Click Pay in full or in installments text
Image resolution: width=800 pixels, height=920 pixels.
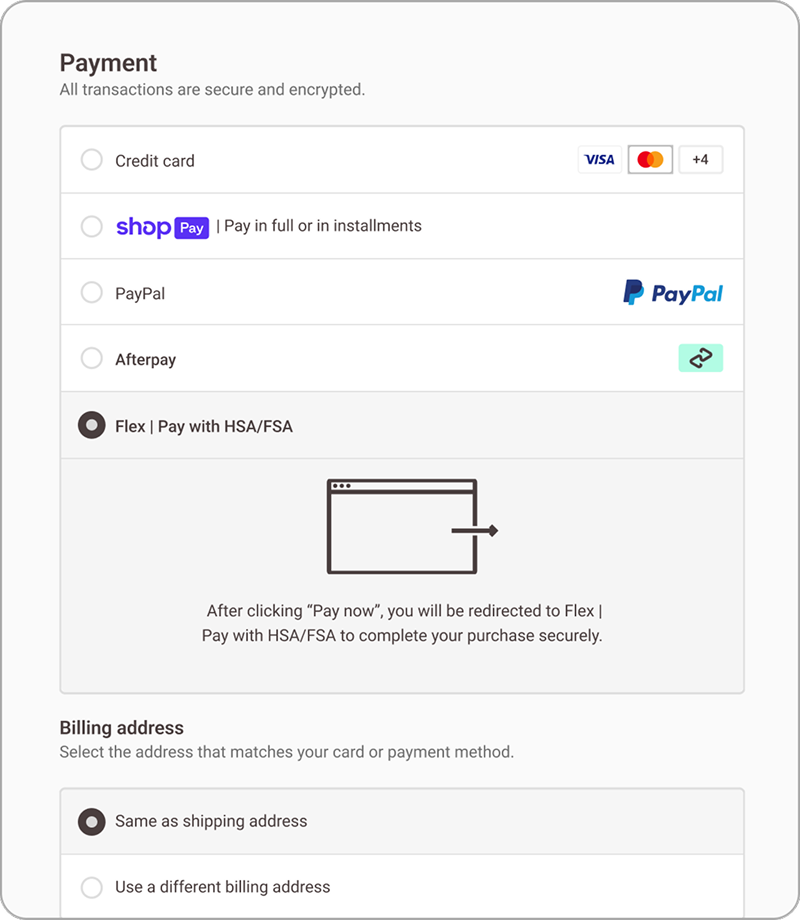point(322,226)
